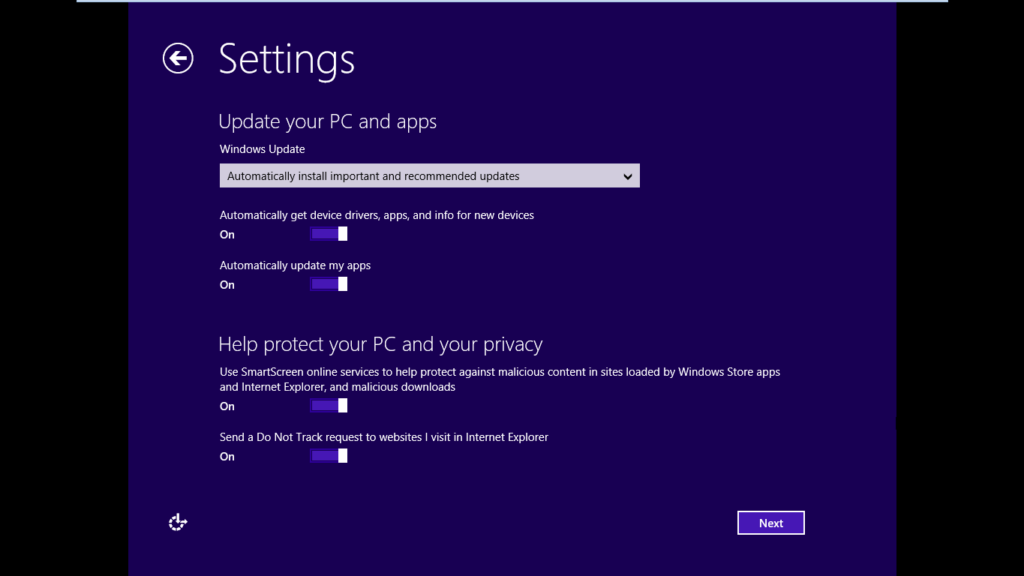Open the Ease of Access icon
Screen dimensions: 1024x576
pyautogui.click(x=178, y=522)
